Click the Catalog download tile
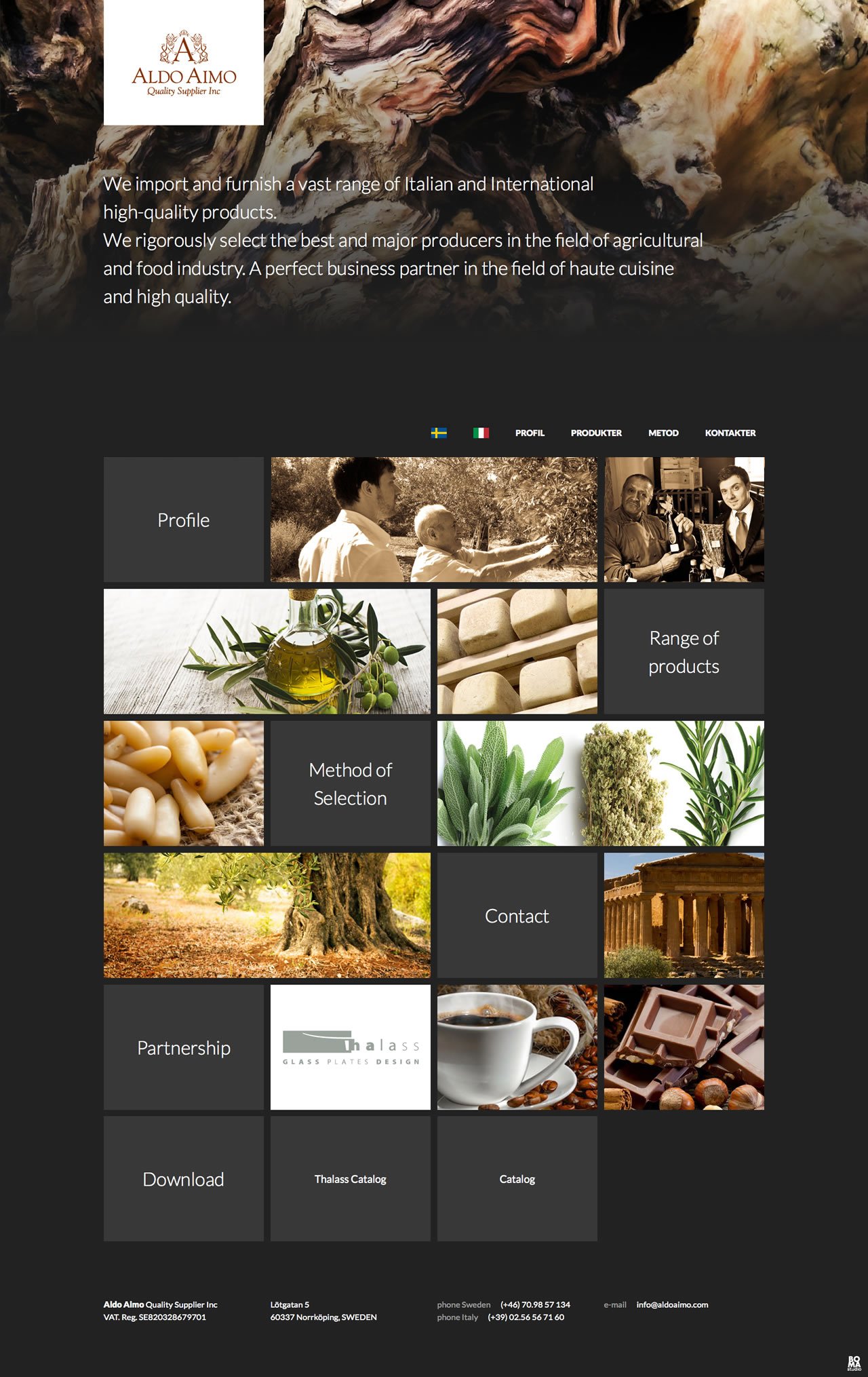Image resolution: width=868 pixels, height=1377 pixels. 517,1179
